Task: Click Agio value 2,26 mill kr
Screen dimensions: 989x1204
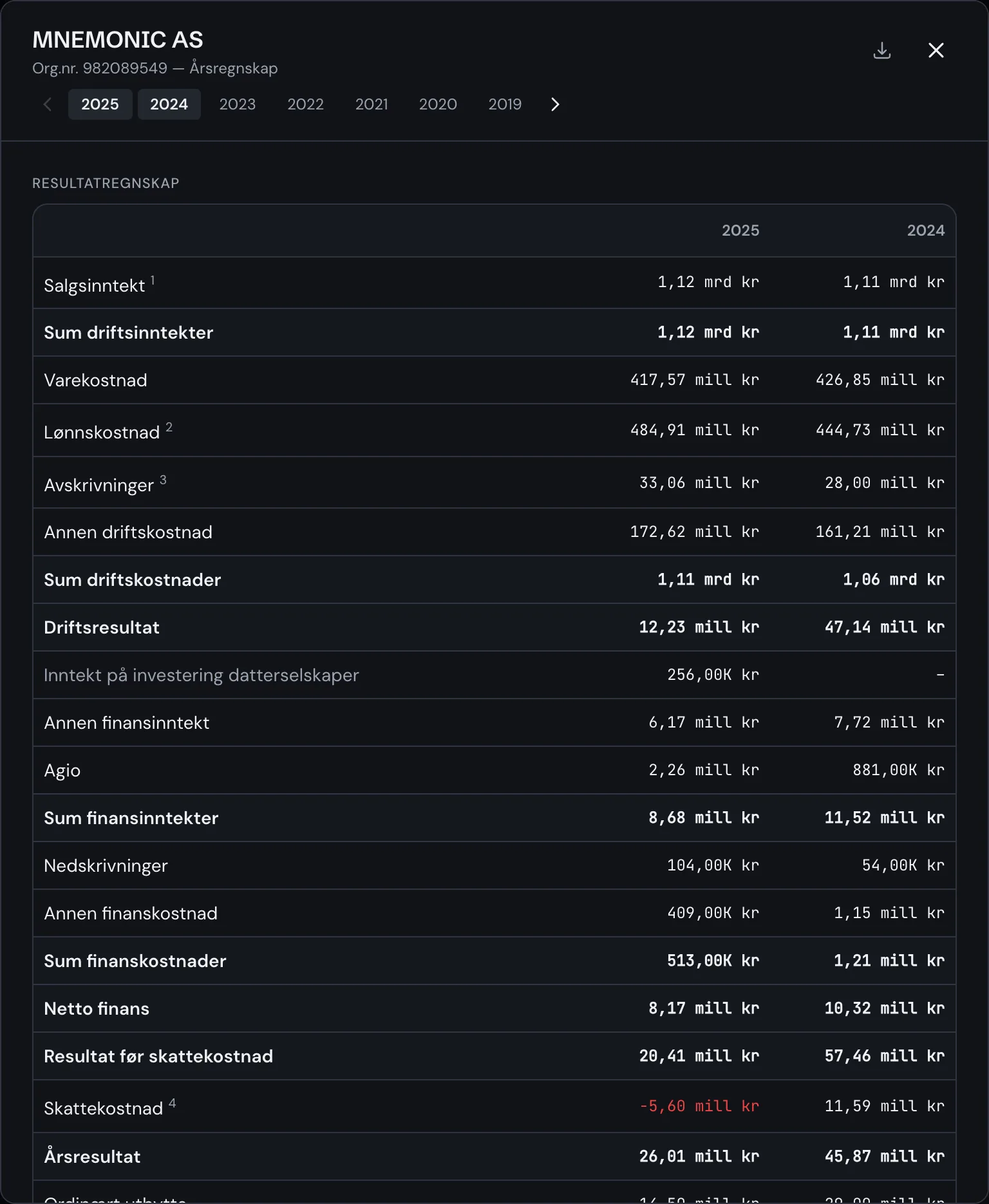Action: [x=704, y=770]
